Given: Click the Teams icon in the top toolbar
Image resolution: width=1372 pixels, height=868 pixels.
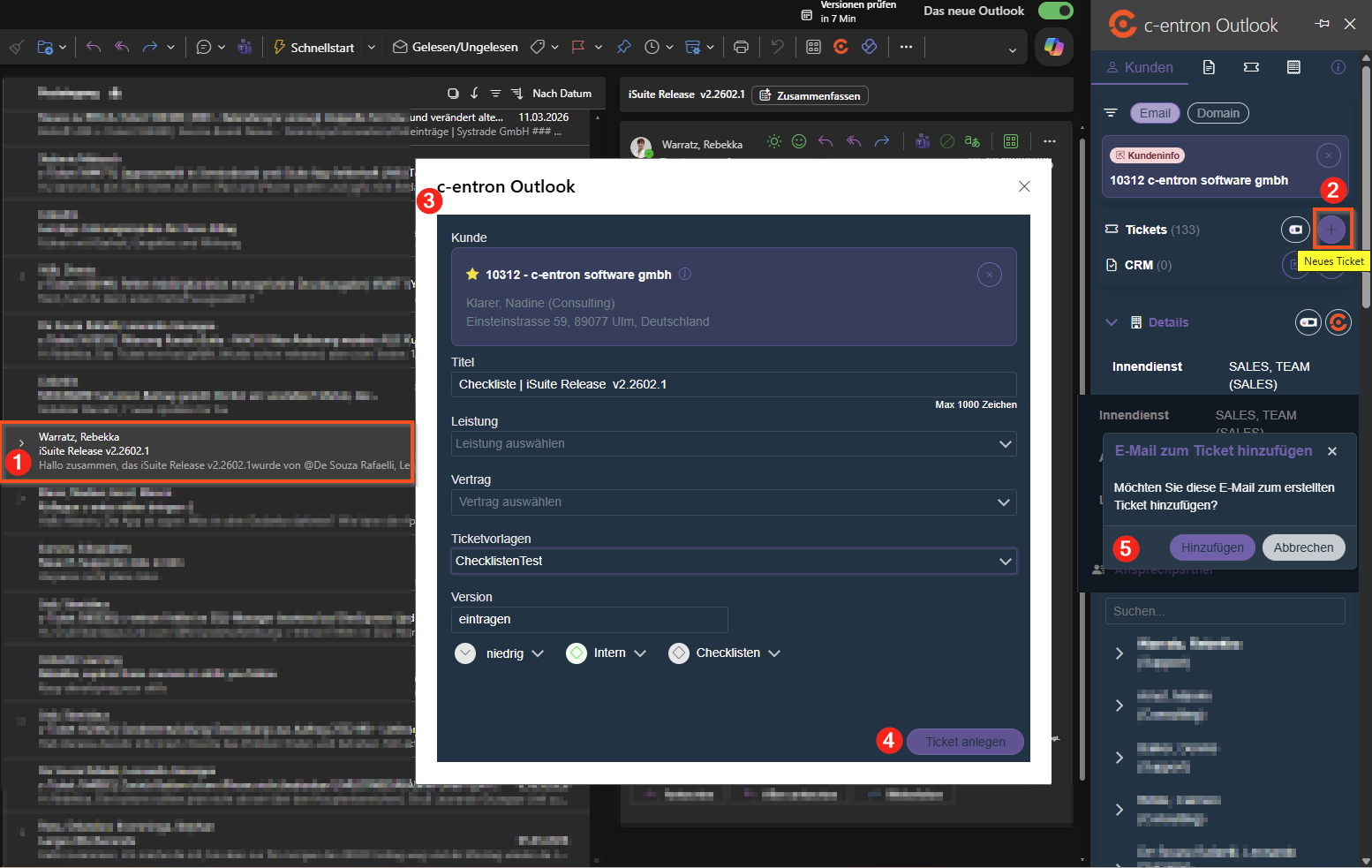Looking at the screenshot, I should coord(245,47).
